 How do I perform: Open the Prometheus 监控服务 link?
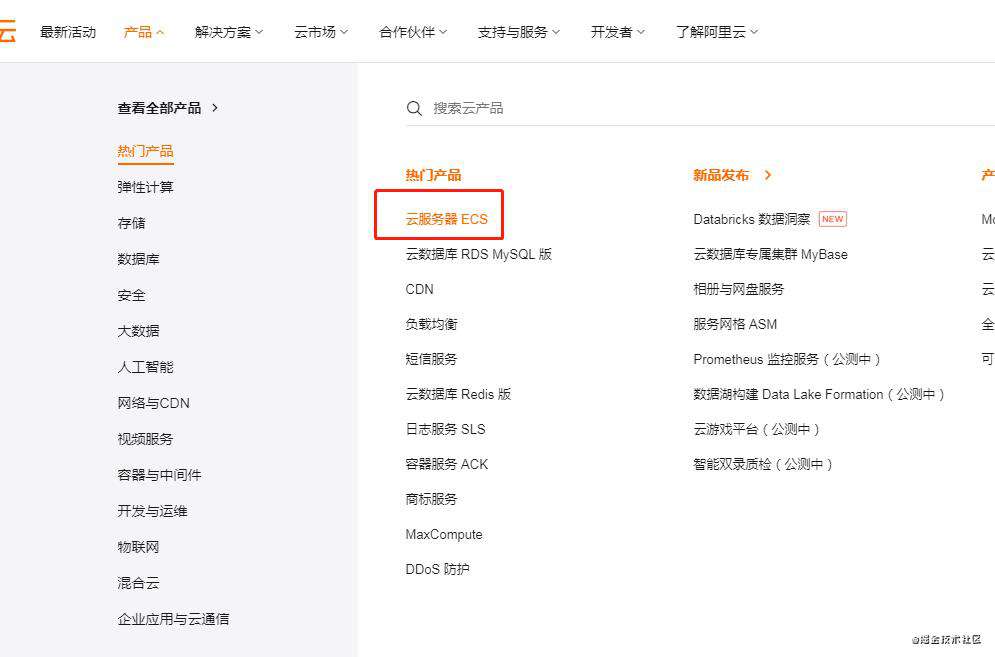787,359
